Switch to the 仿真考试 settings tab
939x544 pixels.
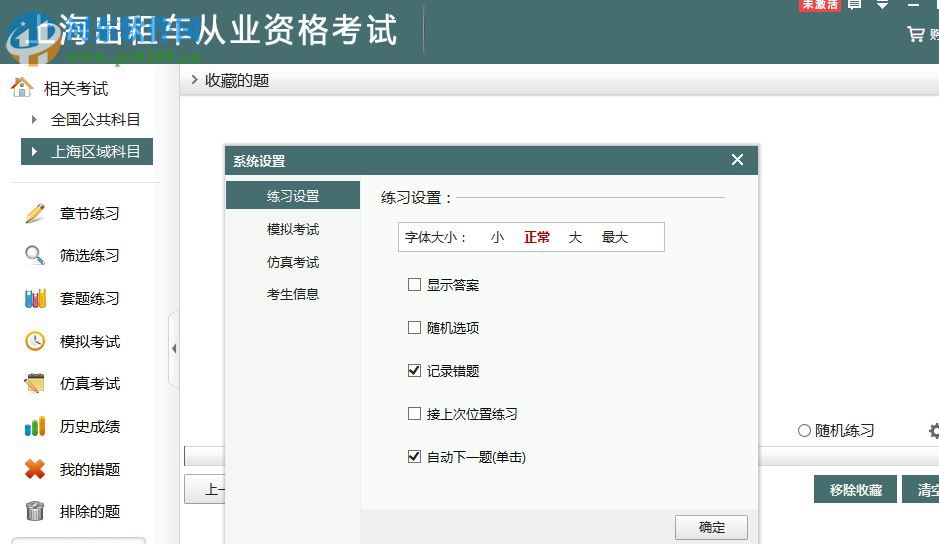click(x=293, y=262)
